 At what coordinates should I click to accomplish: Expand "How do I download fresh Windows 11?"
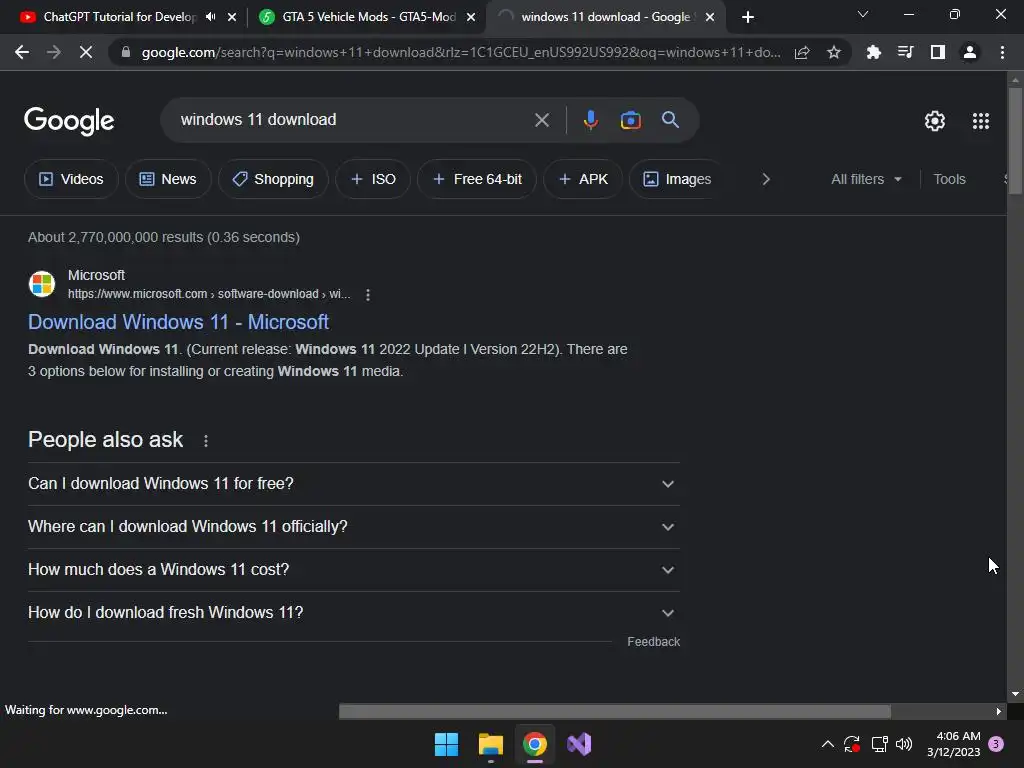coord(354,613)
